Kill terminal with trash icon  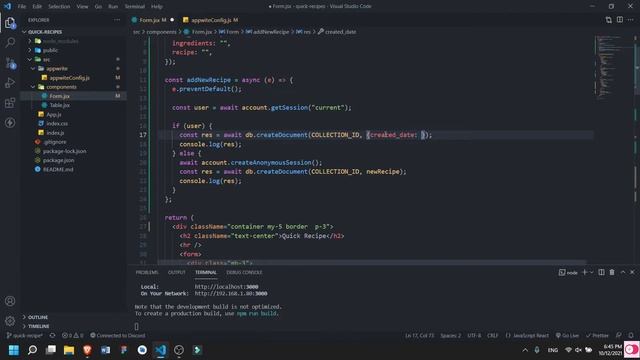[x=612, y=272]
